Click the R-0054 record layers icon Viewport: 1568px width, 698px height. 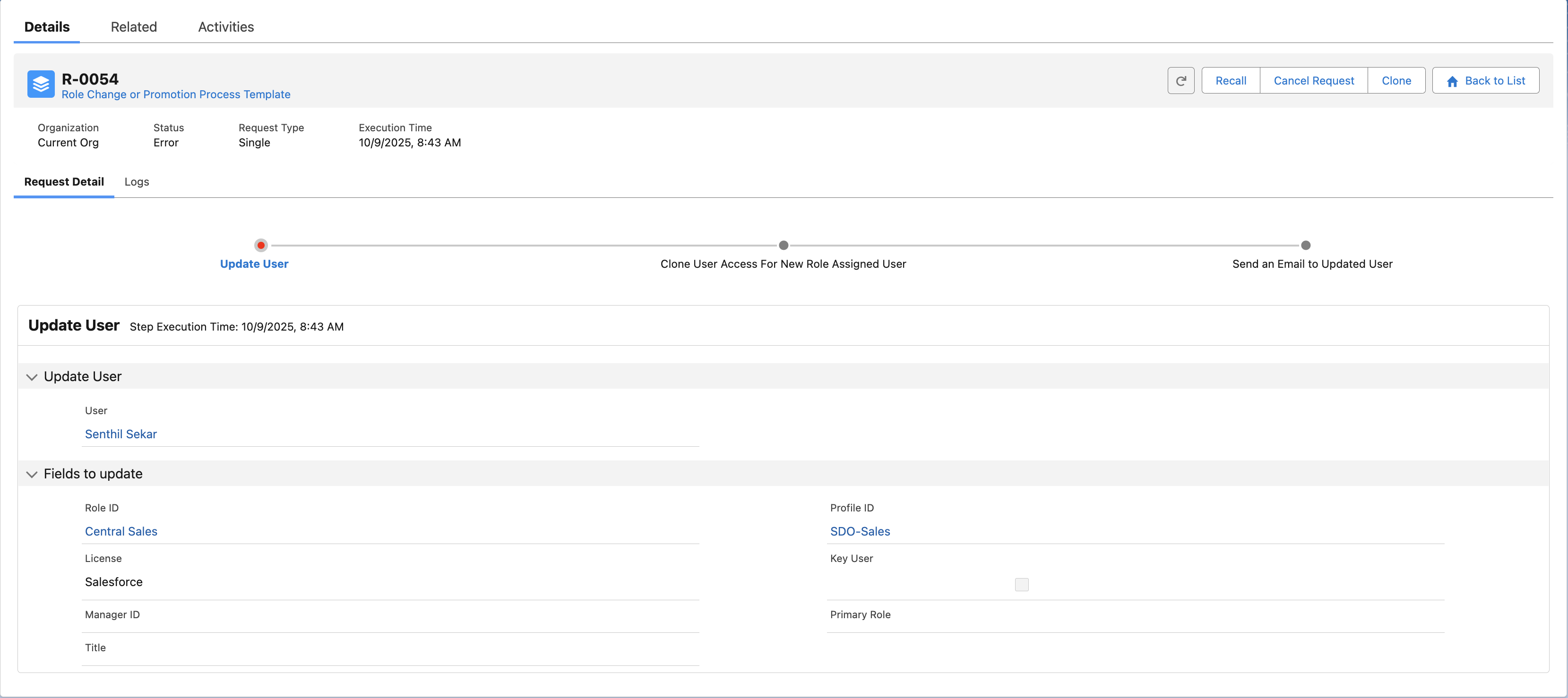[41, 84]
